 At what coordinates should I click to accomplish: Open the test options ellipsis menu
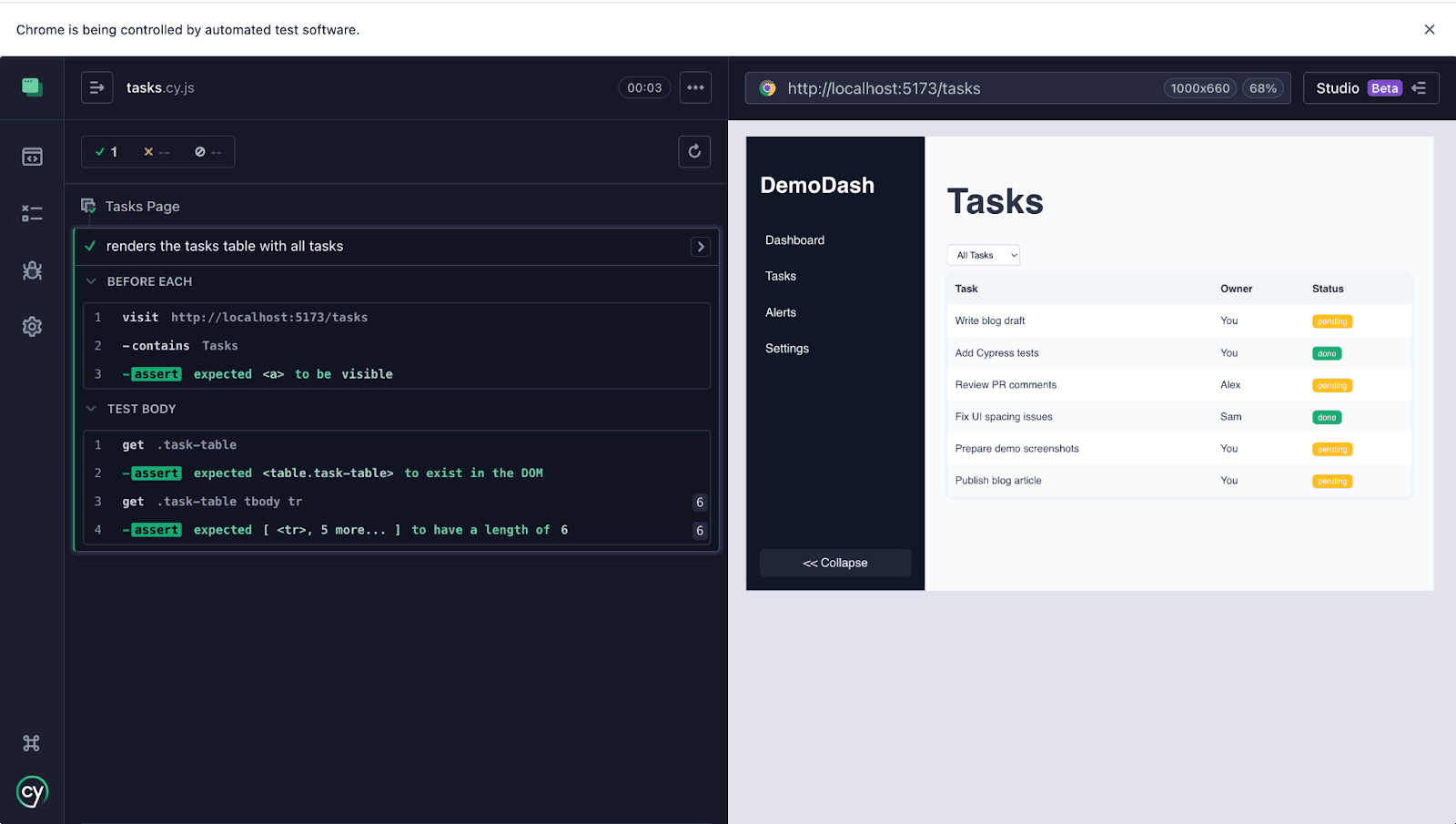[x=695, y=87]
